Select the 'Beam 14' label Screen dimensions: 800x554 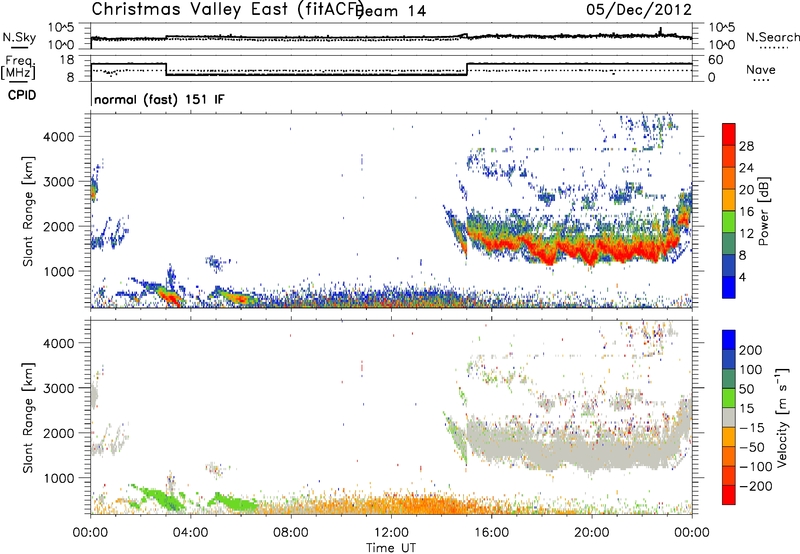(393, 11)
